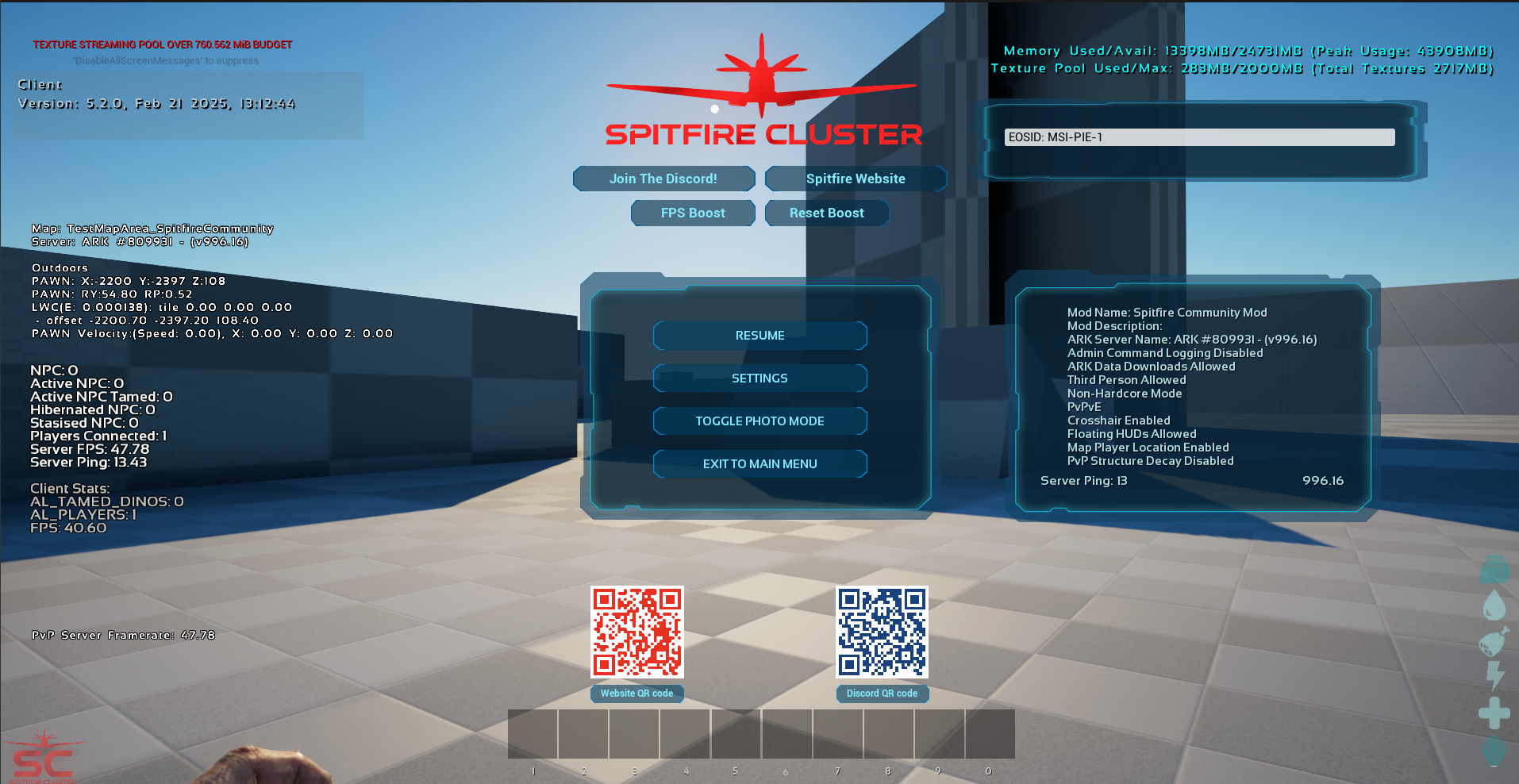Viewport: 1519px width, 784px height.
Task: Activate the FPS Boost button
Action: [693, 213]
